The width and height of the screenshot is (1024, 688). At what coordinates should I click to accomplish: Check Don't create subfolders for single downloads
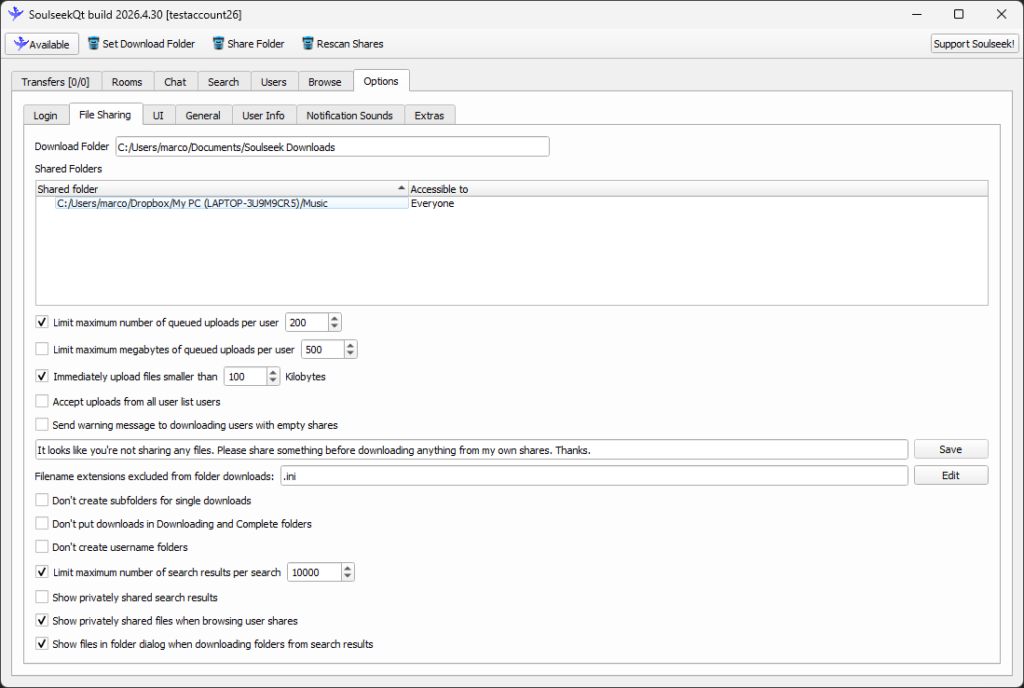coord(42,500)
